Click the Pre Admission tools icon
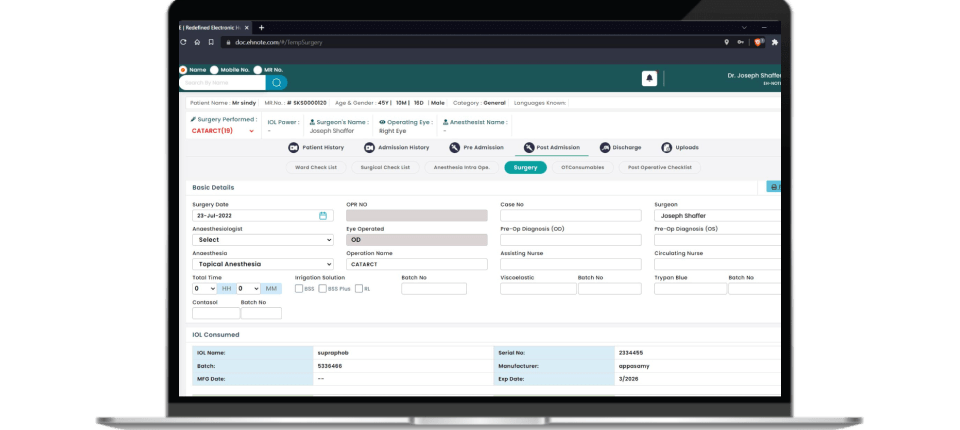The image size is (960, 430). tap(455, 148)
